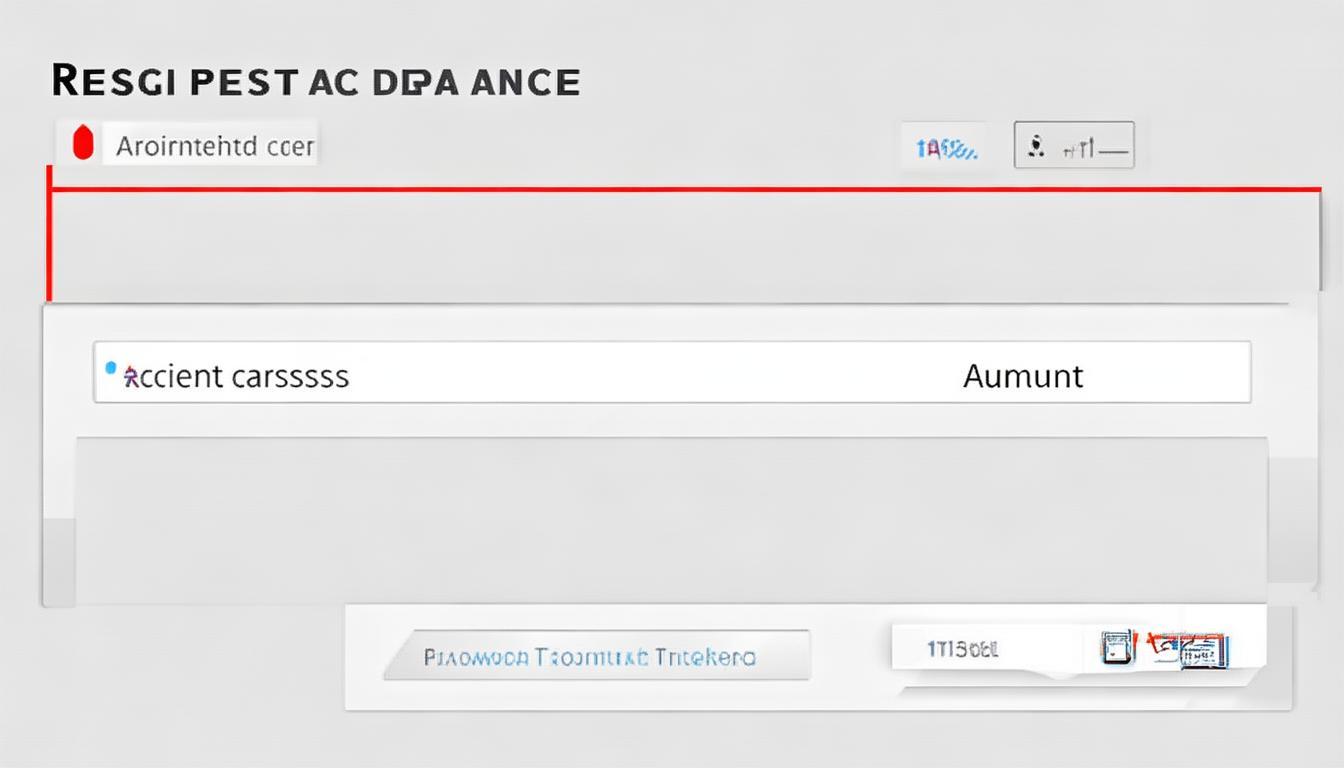Click the RESGI PEST AC DPA ANCE heading
Screen dimensions: 1344x768
[316, 82]
